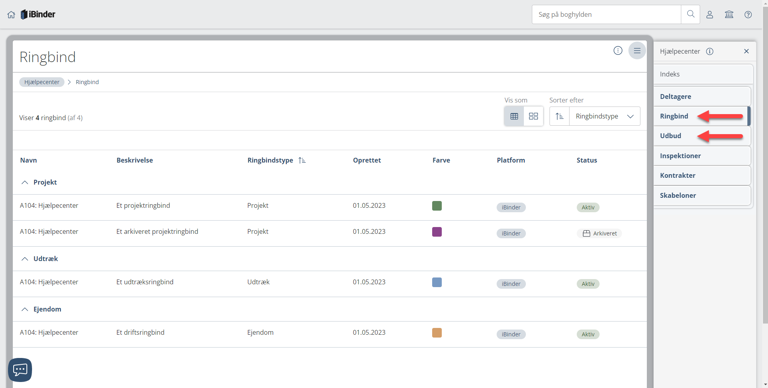This screenshot has width=768, height=388.
Task: Switch to grid card view
Action: point(533,117)
